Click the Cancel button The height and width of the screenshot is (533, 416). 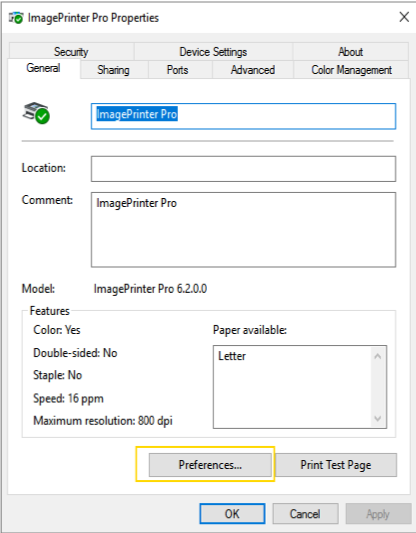(305, 514)
